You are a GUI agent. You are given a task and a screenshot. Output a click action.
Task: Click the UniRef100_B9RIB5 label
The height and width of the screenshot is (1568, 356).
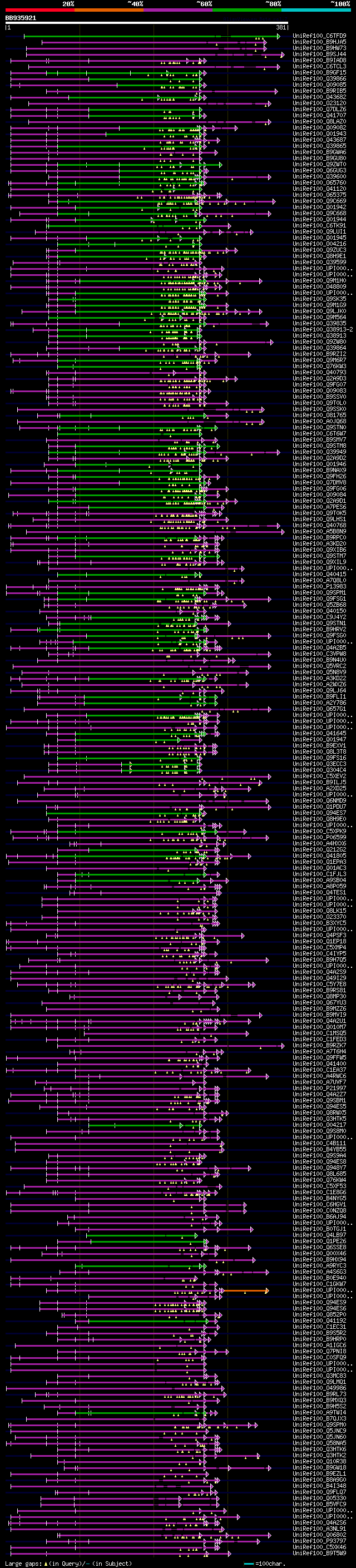coord(319,91)
